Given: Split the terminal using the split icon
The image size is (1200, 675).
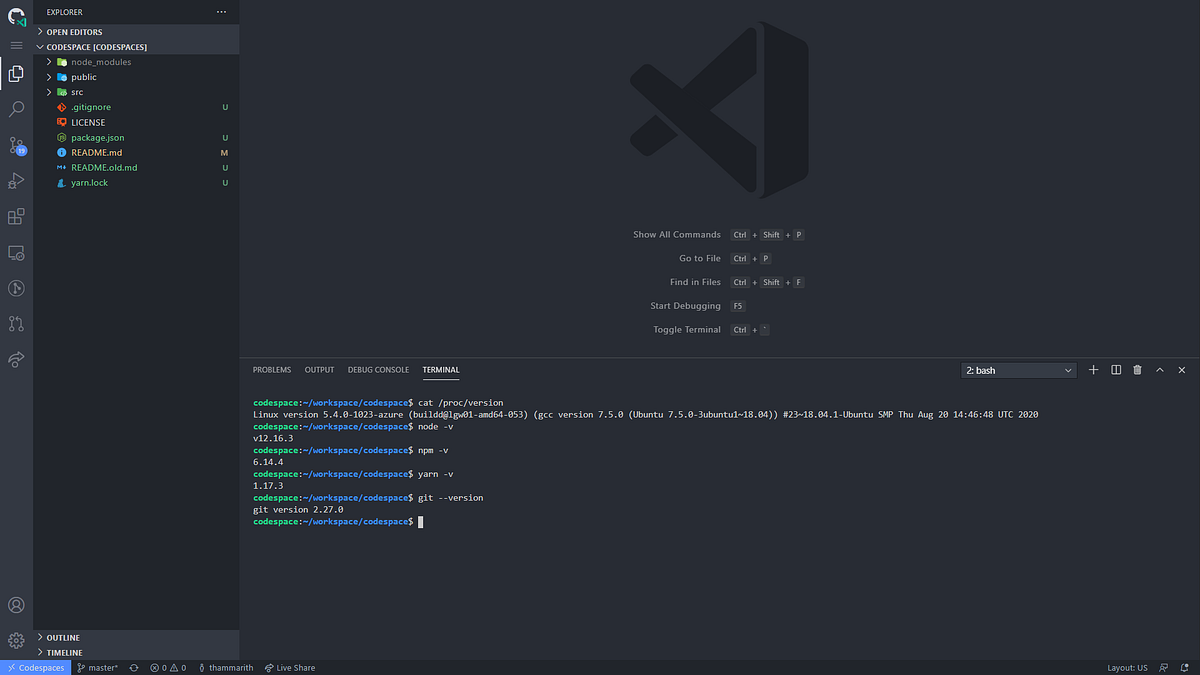Looking at the screenshot, I should click(1115, 370).
